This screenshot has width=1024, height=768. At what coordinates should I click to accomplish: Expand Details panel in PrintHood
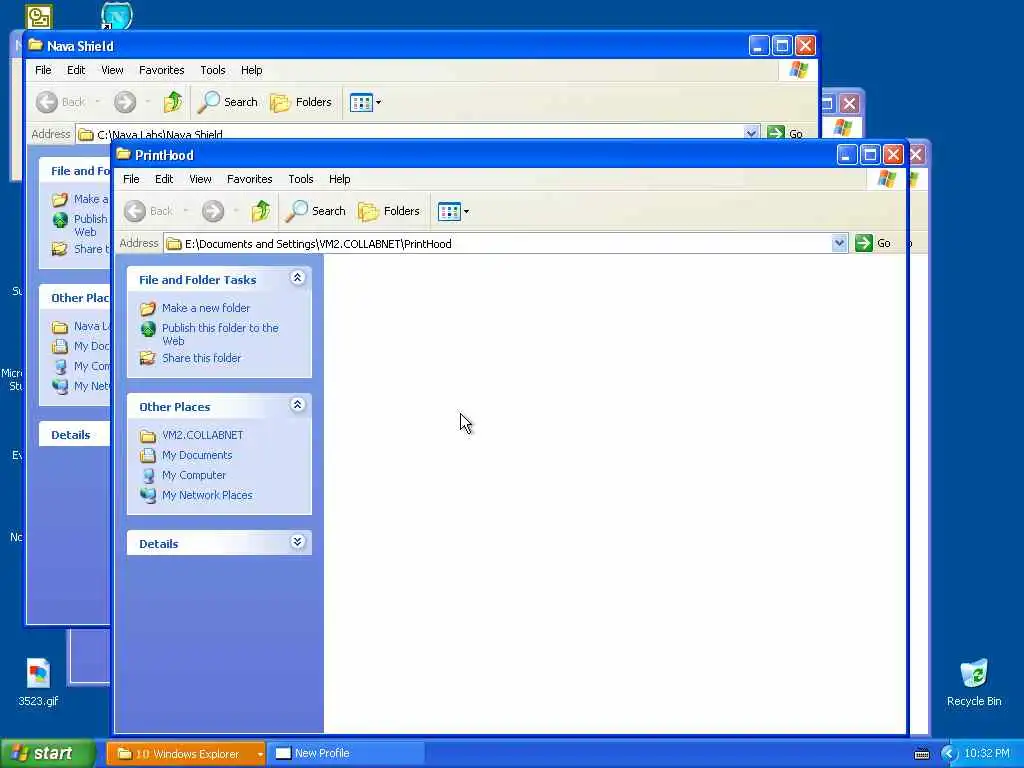(x=297, y=542)
